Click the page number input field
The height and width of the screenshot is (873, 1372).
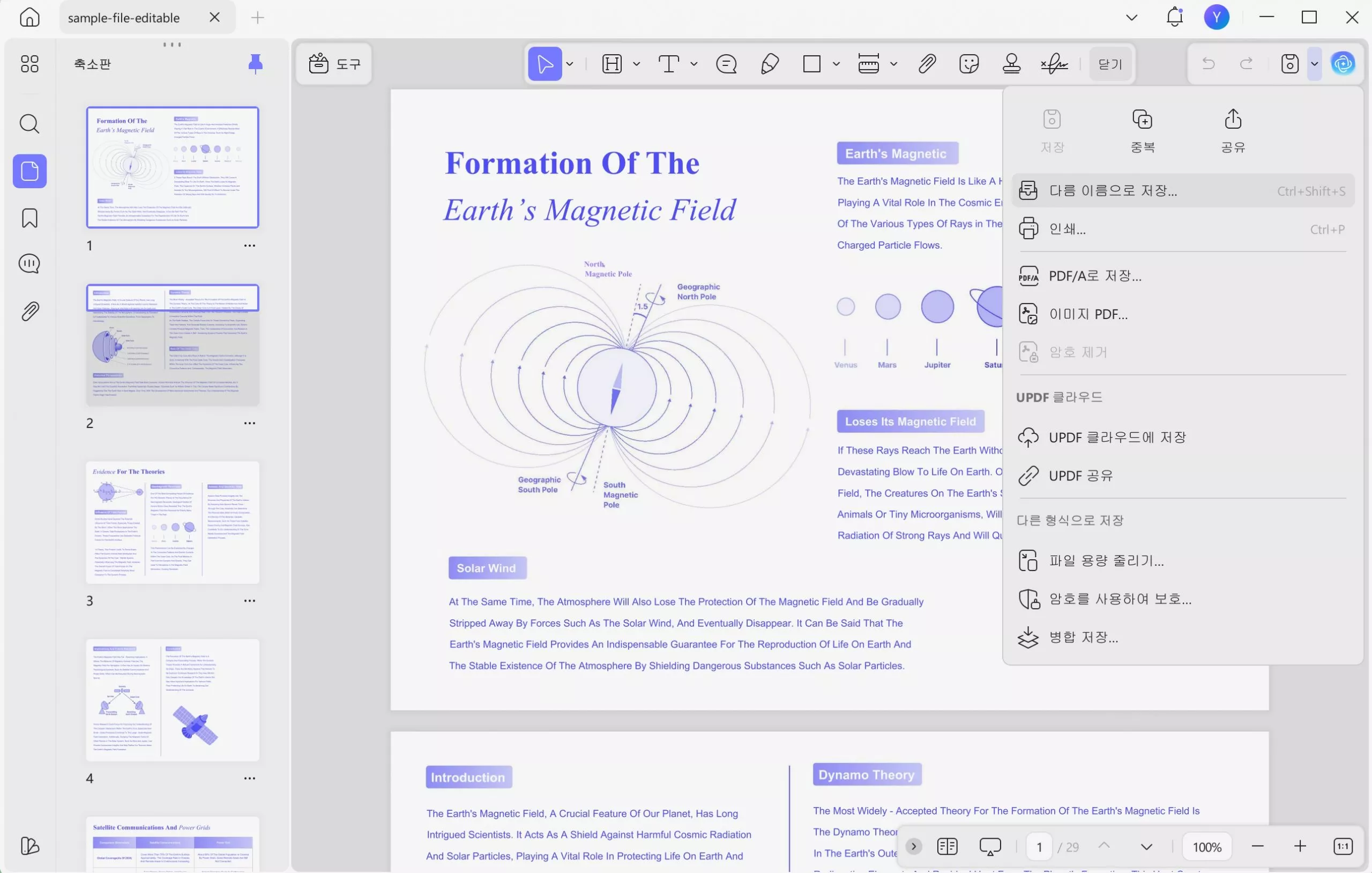click(x=1039, y=847)
